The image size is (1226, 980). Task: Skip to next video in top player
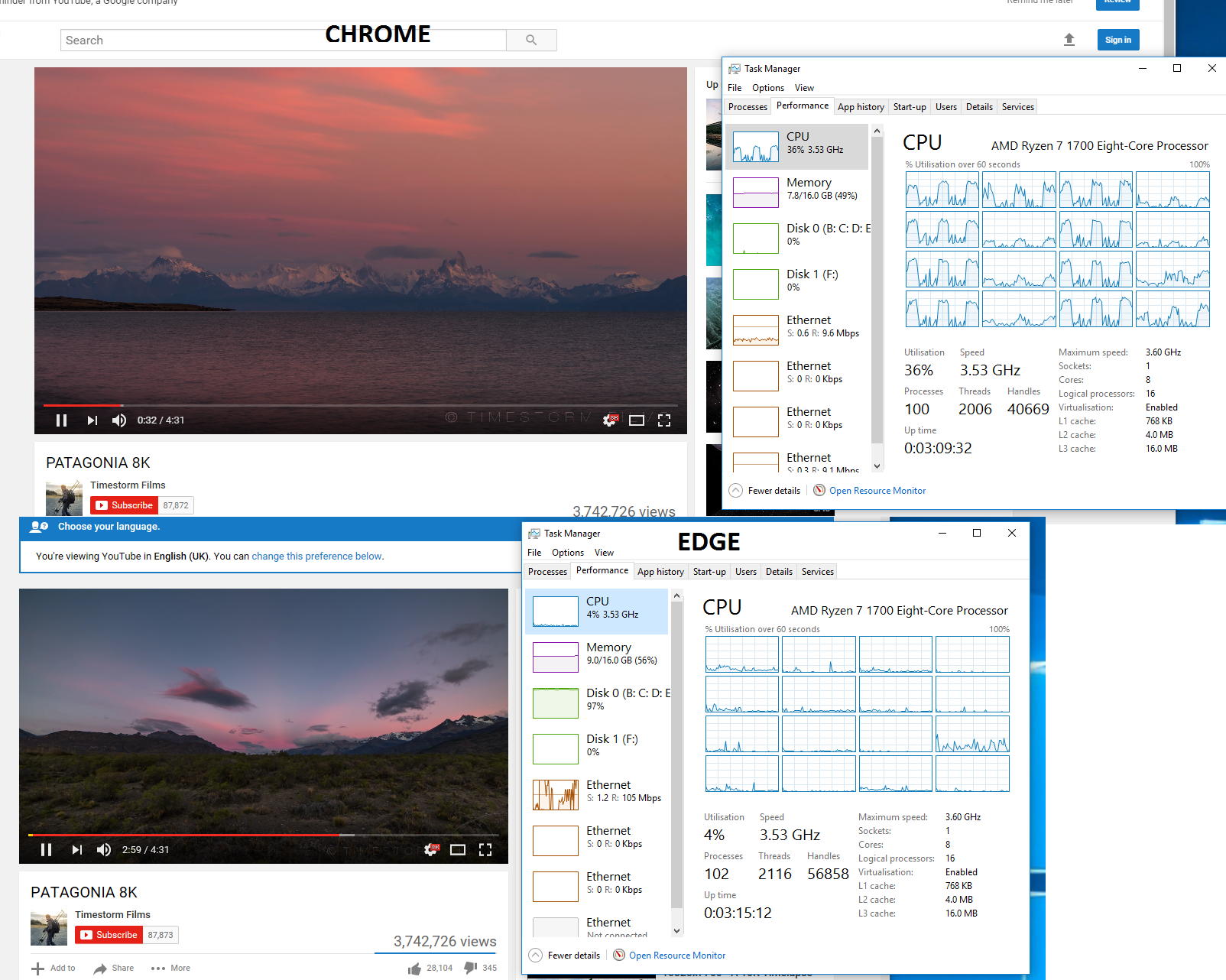pyautogui.click(x=92, y=420)
